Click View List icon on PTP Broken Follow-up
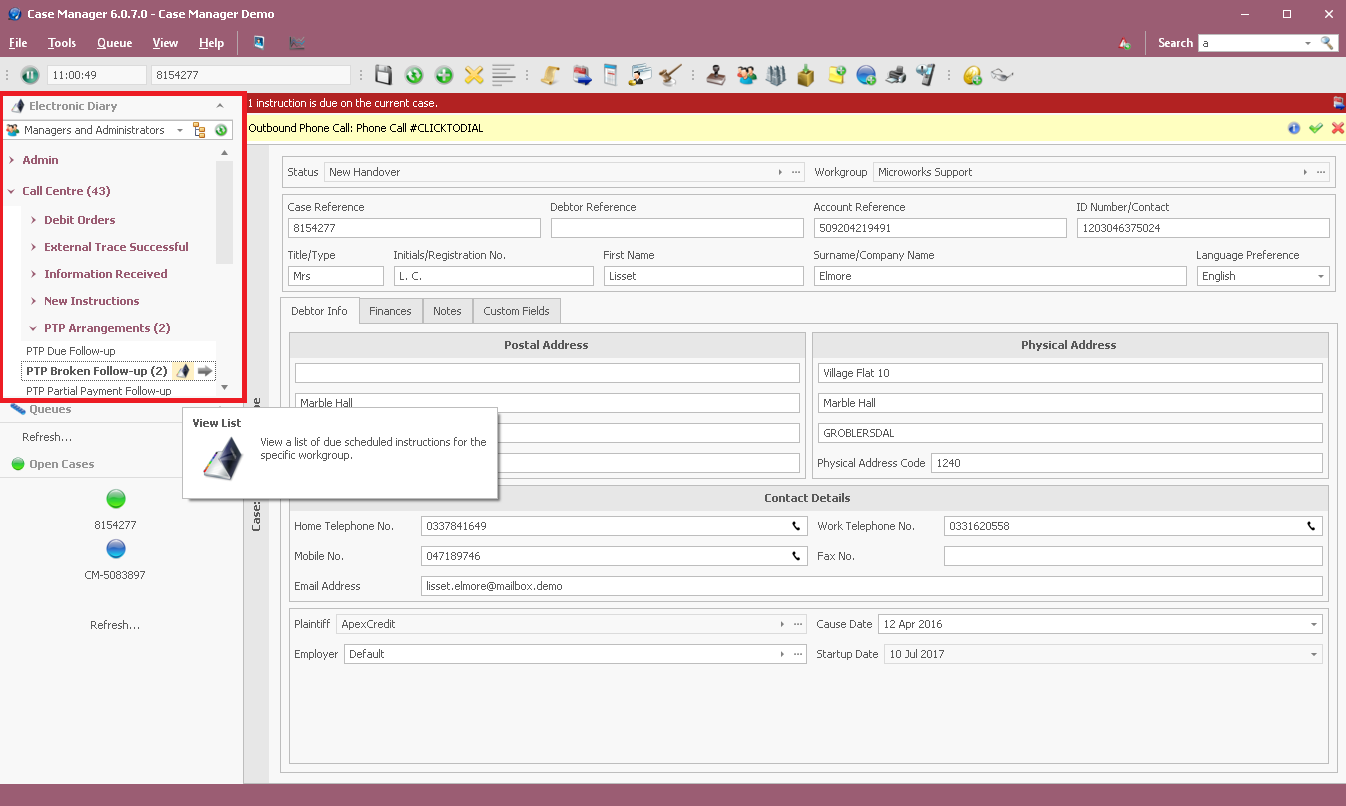1346x806 pixels. 183,371
